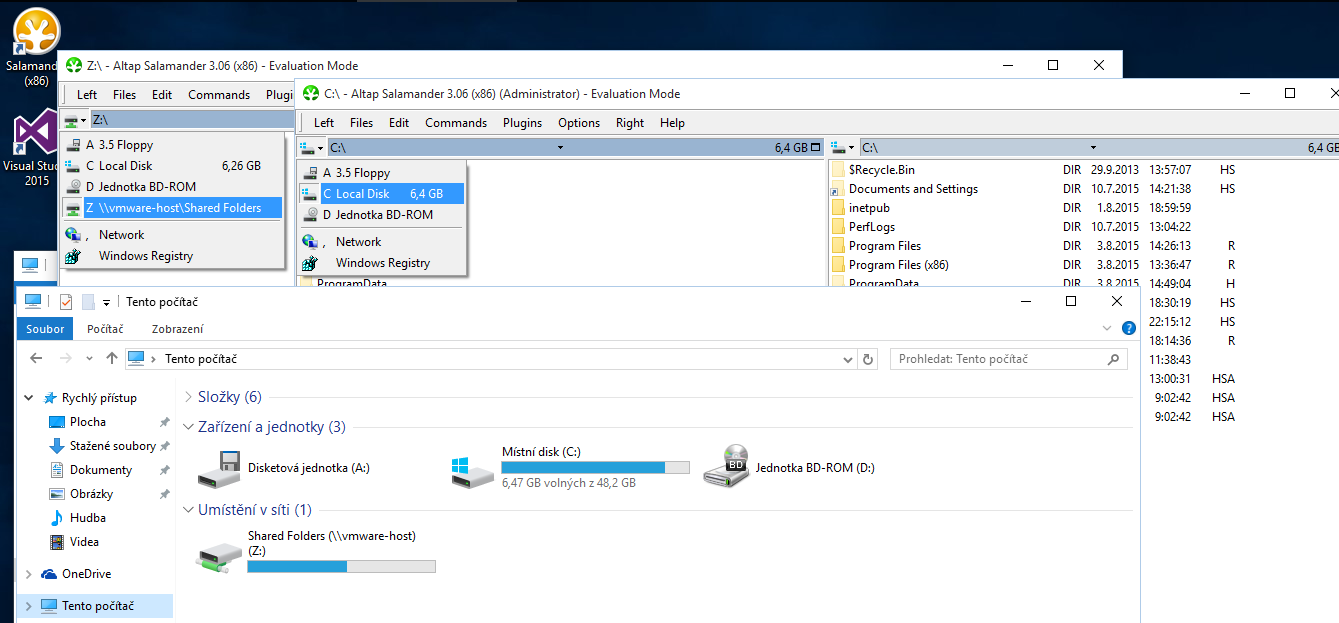Open Windows Registry from Z:\ window drive menu

click(173, 256)
